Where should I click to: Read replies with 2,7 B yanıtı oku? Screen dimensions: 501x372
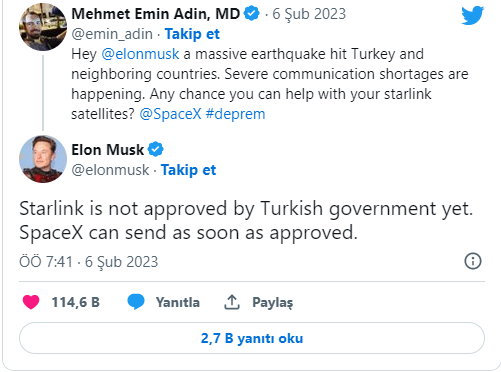(x=252, y=338)
